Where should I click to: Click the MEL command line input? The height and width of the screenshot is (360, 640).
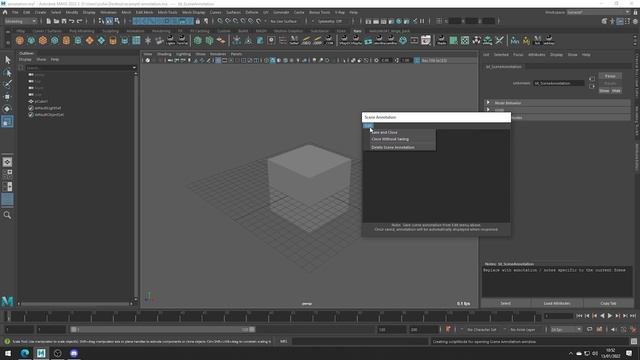point(360,342)
